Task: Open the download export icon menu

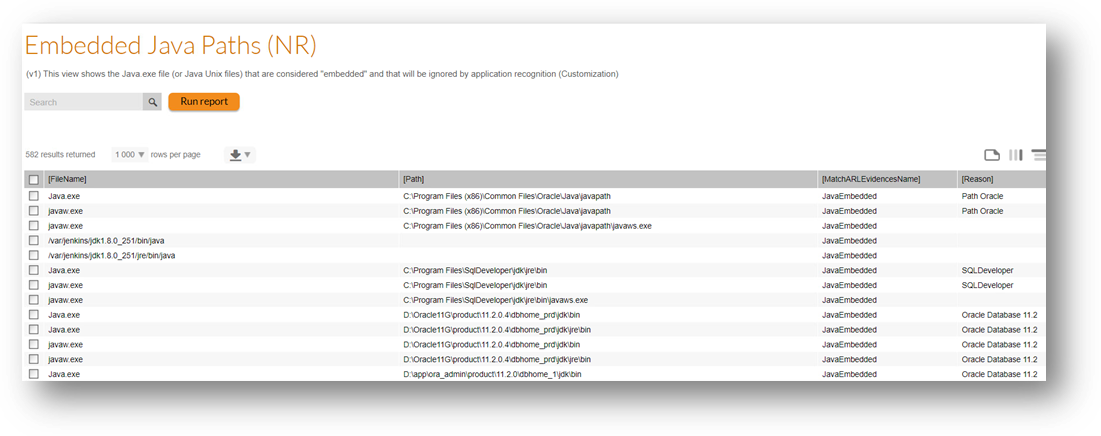Action: [236, 154]
